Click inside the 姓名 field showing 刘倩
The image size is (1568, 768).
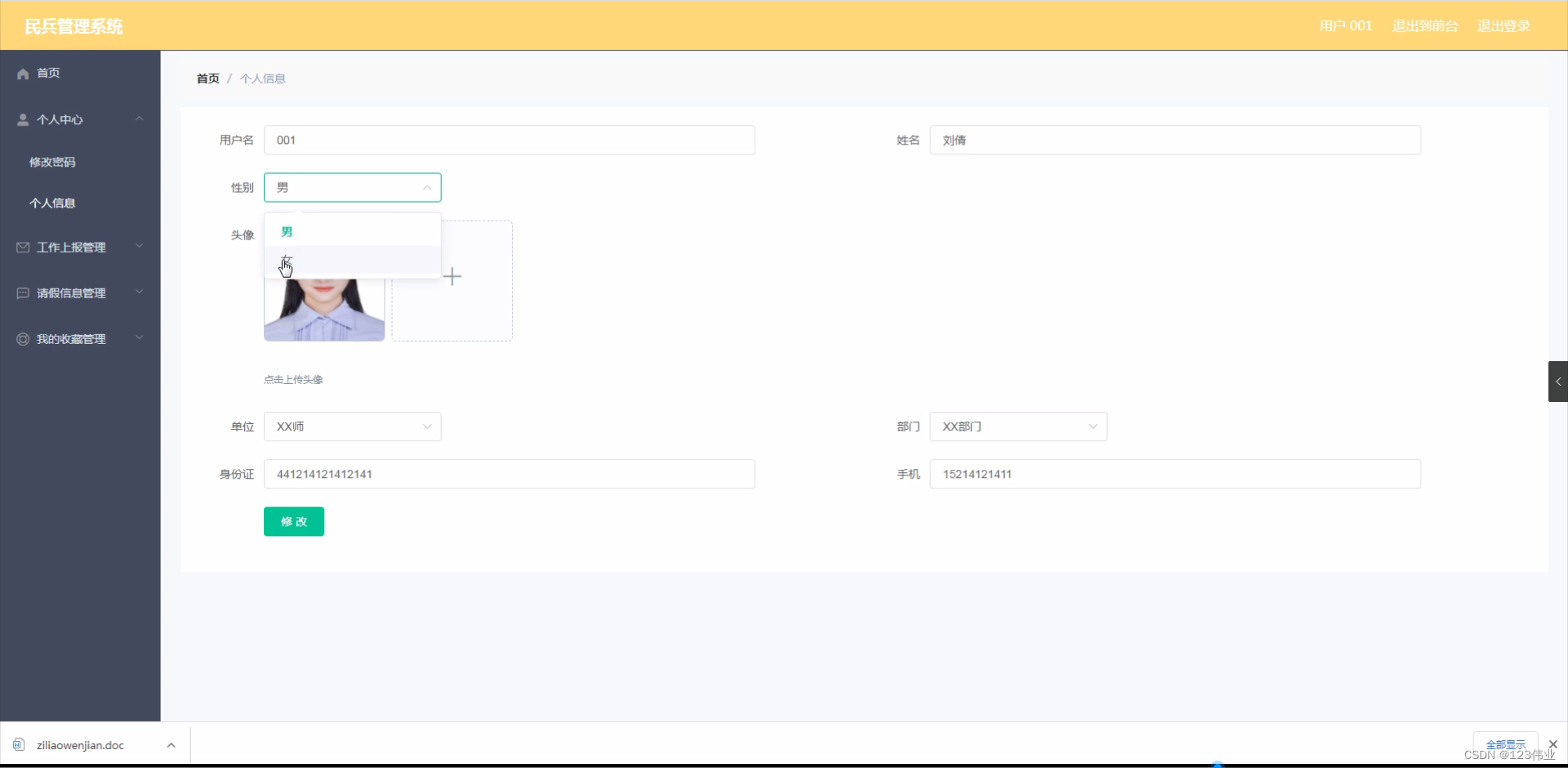(x=1174, y=140)
